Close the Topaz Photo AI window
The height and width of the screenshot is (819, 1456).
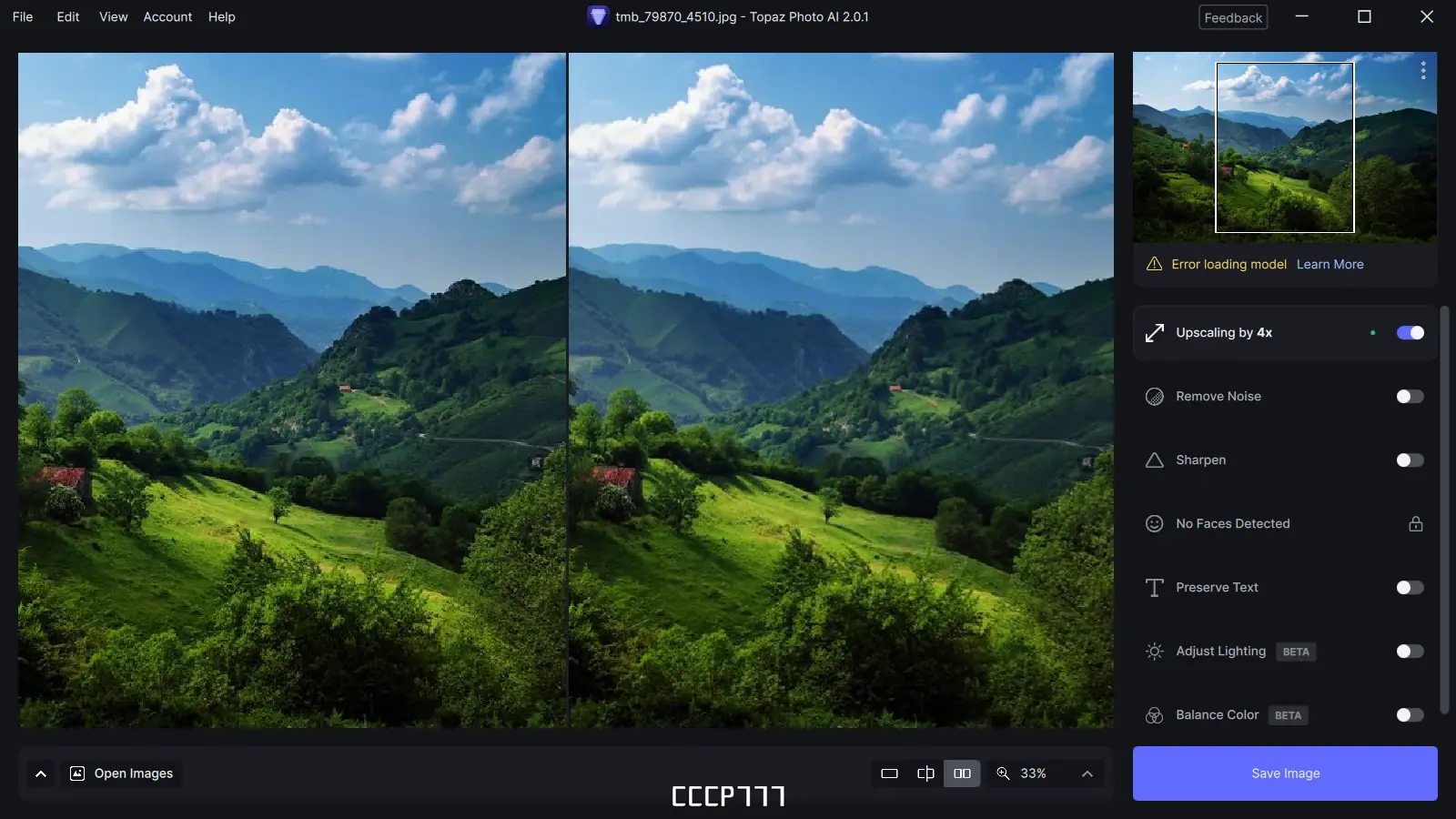[x=1427, y=16]
